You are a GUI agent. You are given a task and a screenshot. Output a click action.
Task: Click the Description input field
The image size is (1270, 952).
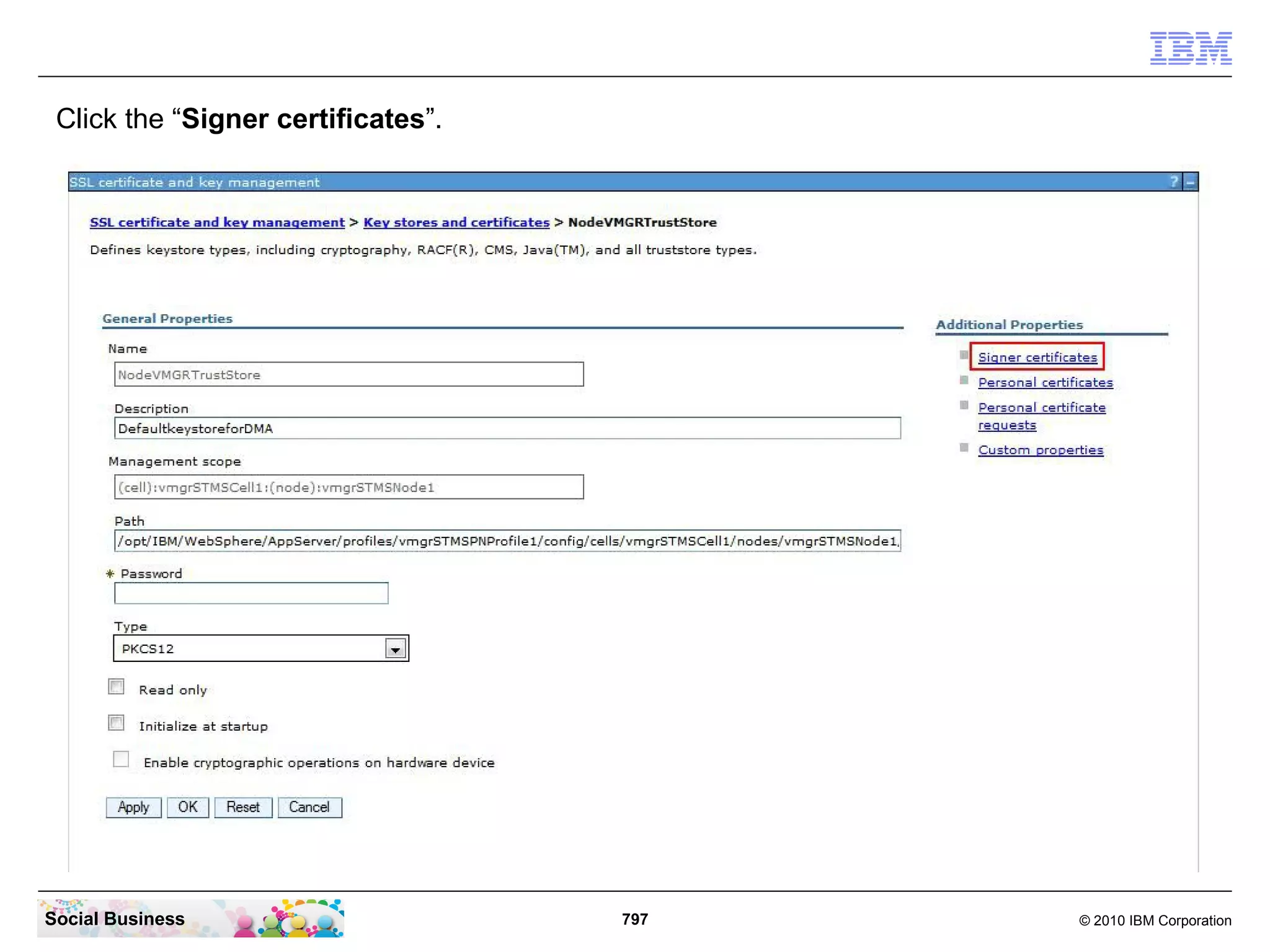pos(507,428)
